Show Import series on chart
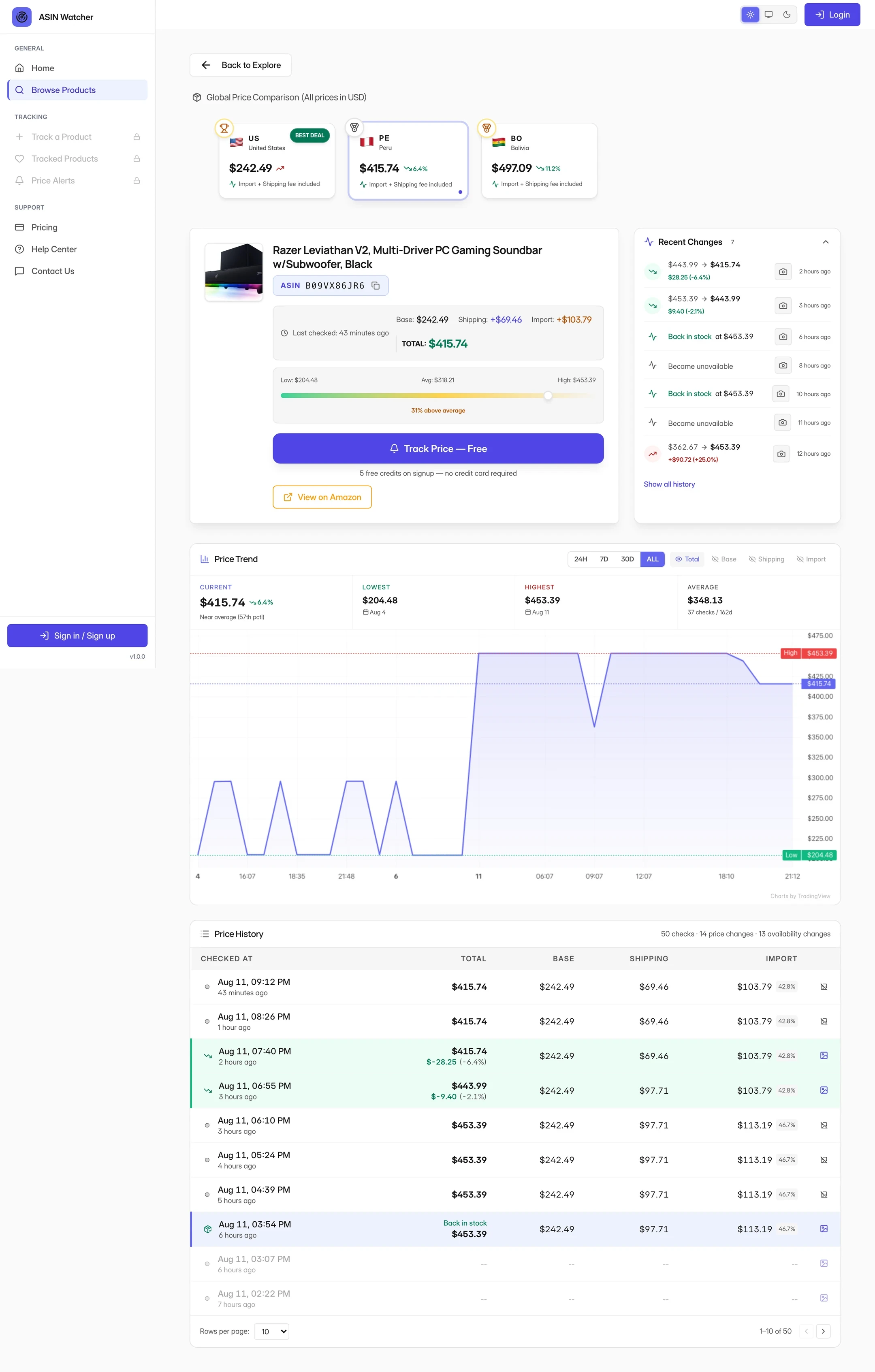The image size is (875, 1372). (x=811, y=559)
